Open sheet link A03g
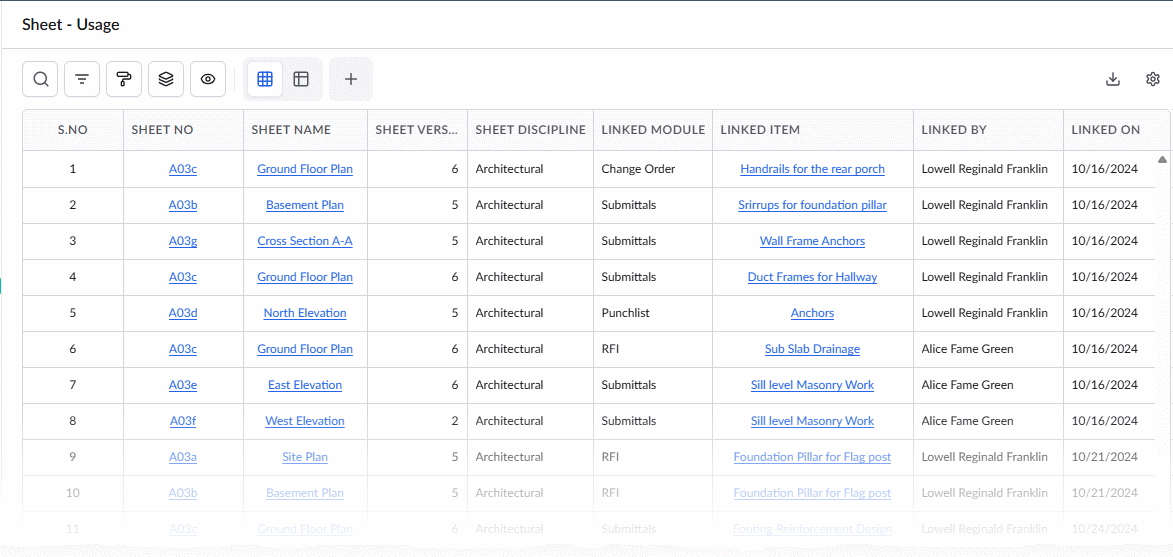The height and width of the screenshot is (557, 1173). pyautogui.click(x=183, y=241)
